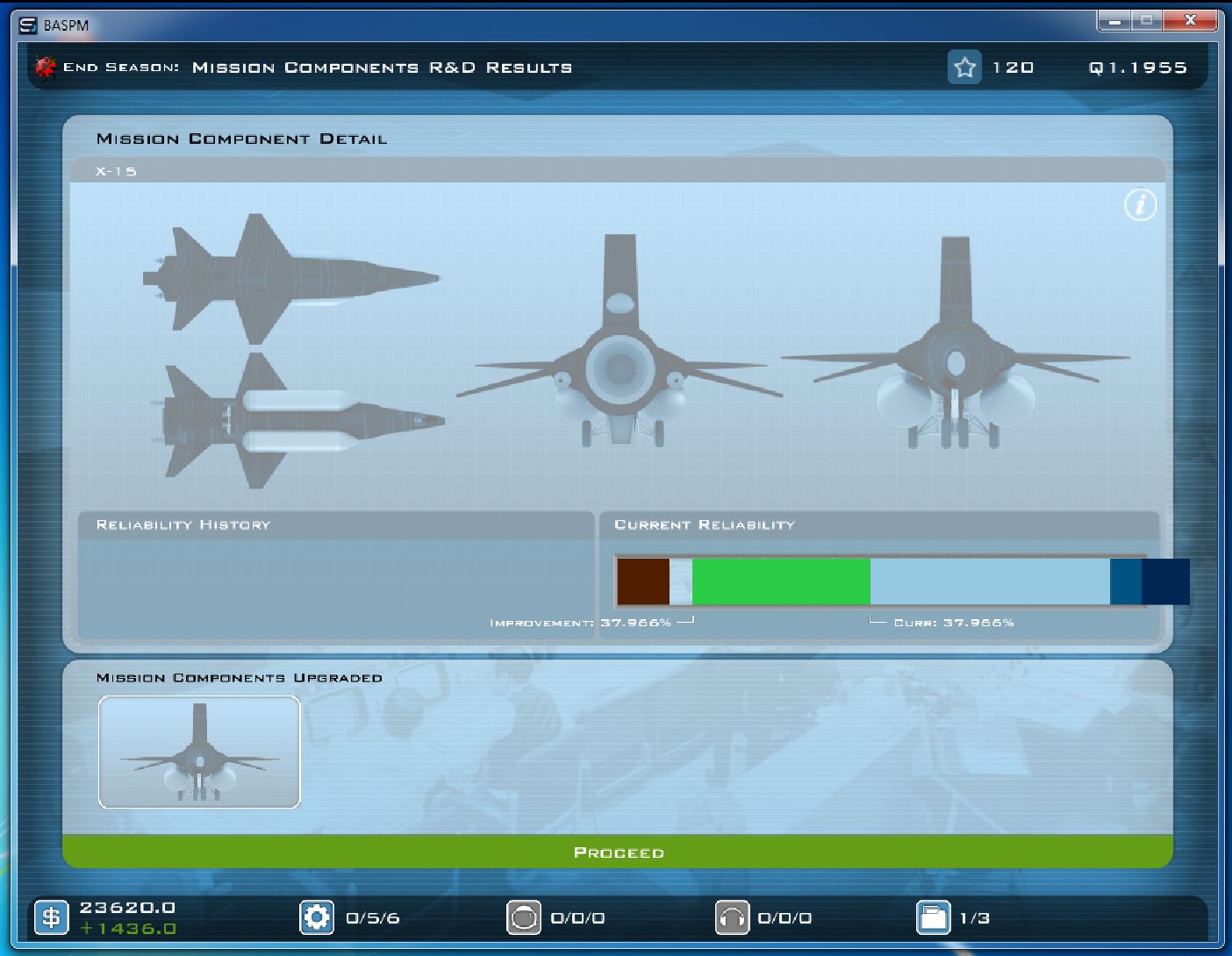Click the brown segment of reliability bar
This screenshot has height=956, width=1232.
pyautogui.click(x=643, y=581)
